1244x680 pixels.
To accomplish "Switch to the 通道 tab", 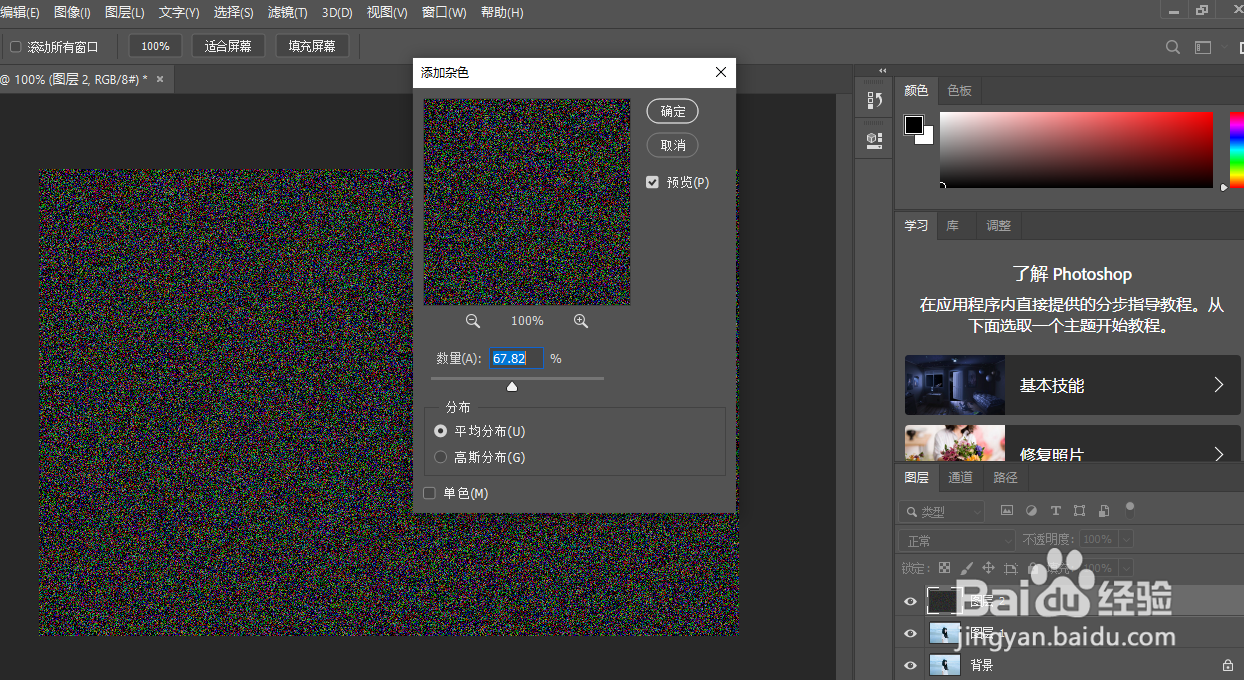I will coord(960,477).
